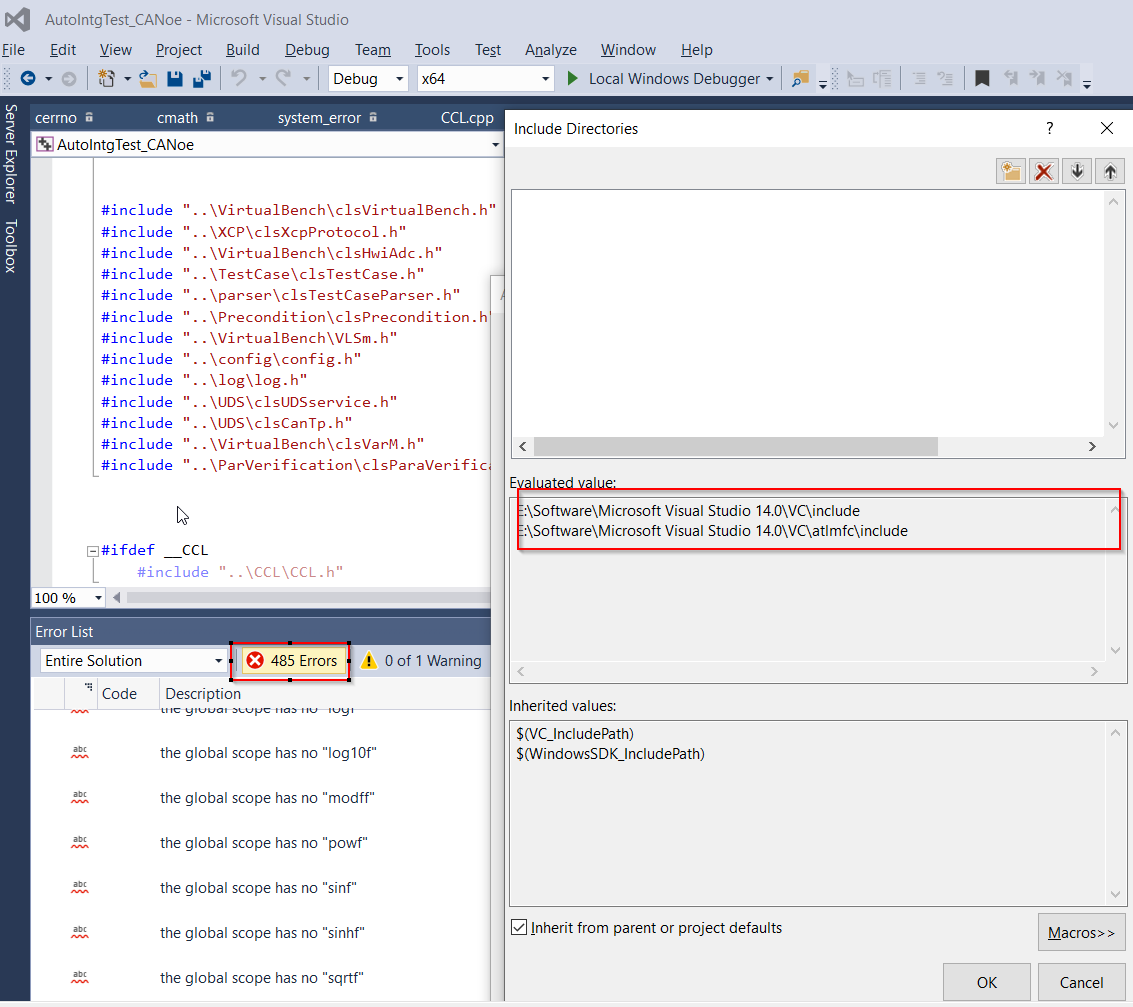
Task: Click the Open File folder icon
Action: tap(148, 79)
